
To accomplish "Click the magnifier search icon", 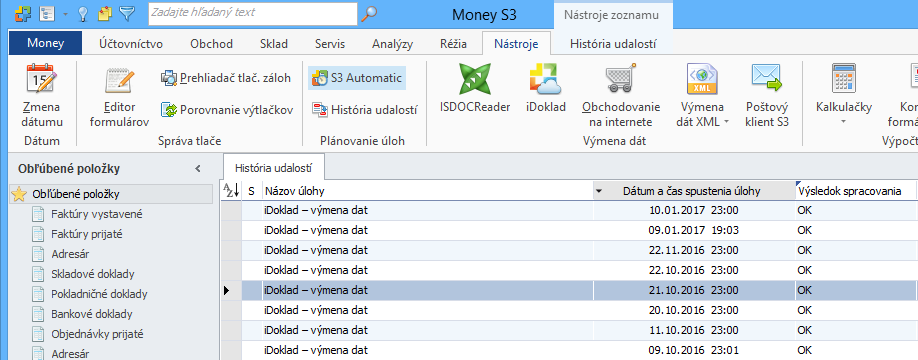I will tap(369, 13).
